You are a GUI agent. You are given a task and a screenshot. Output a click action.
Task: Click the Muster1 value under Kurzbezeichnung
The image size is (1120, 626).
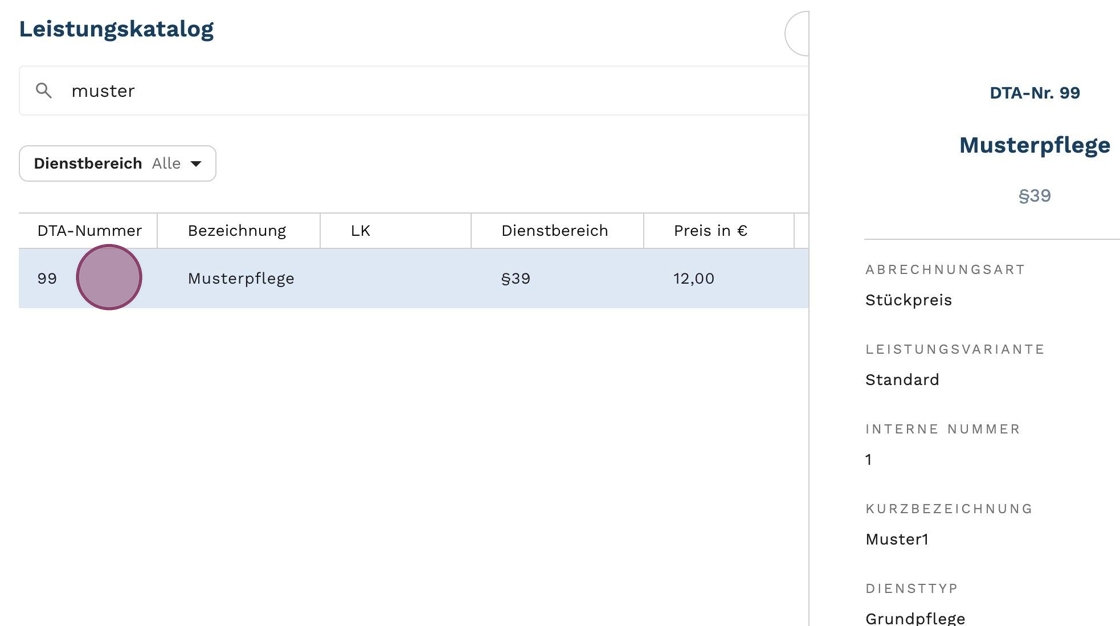897,539
